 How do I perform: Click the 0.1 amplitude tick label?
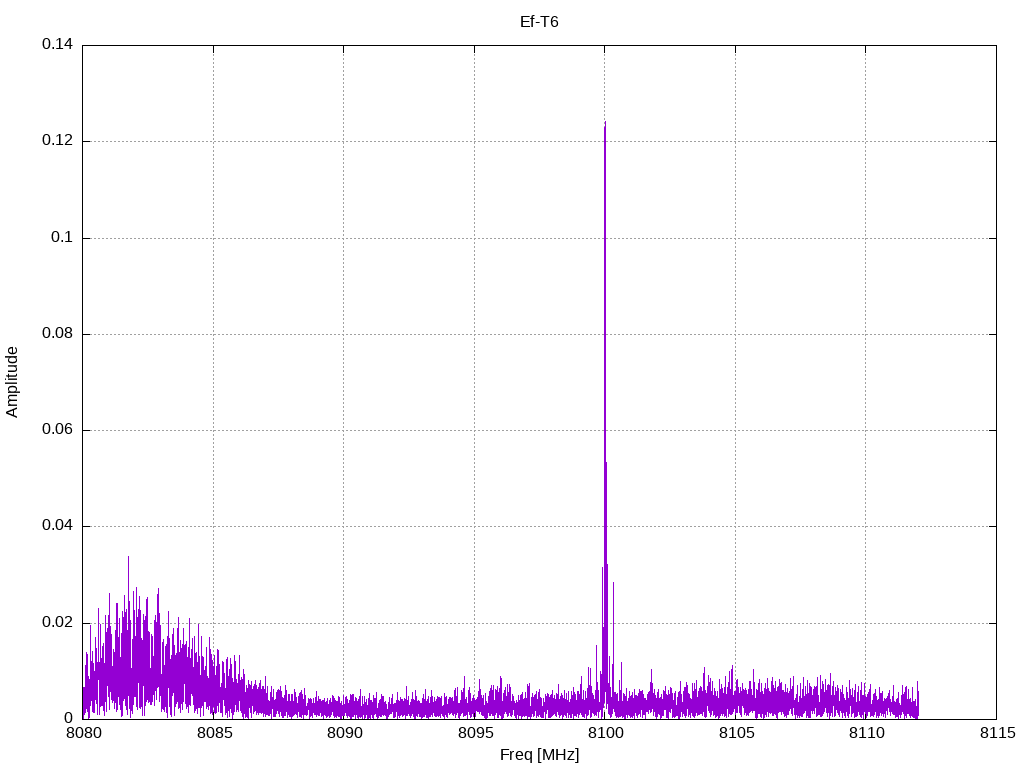point(63,237)
